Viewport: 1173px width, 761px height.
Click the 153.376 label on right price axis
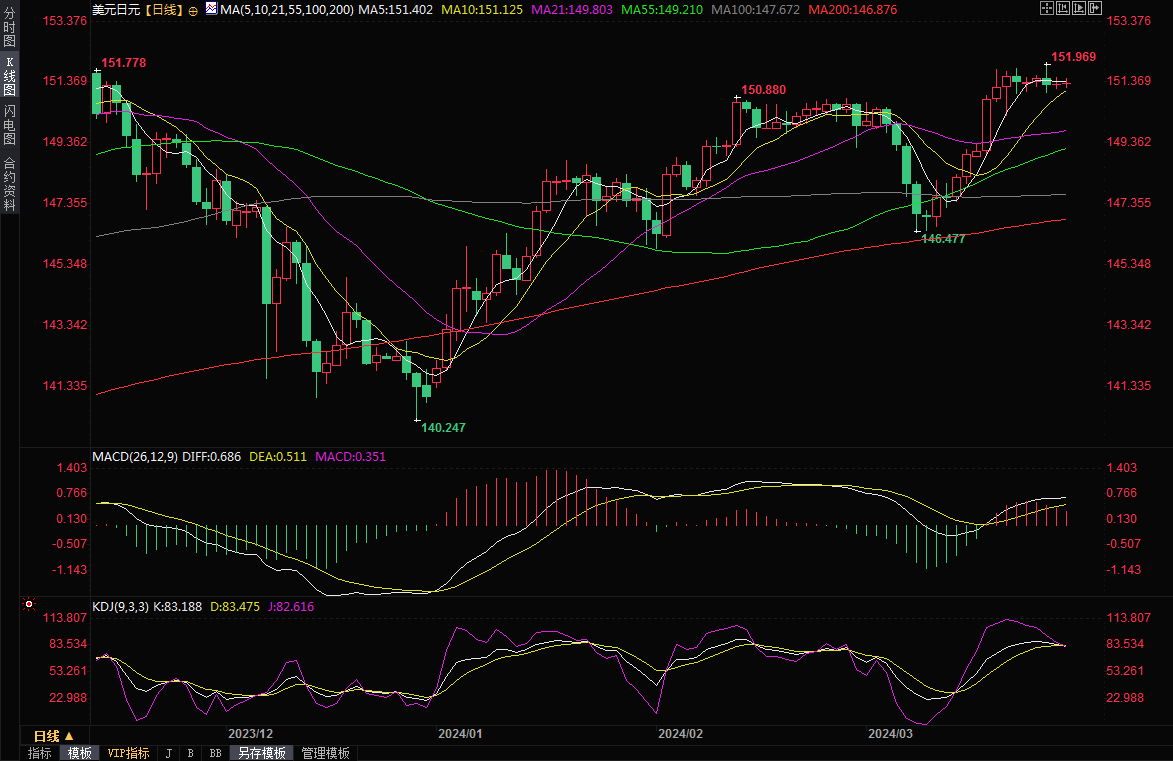click(x=1129, y=21)
